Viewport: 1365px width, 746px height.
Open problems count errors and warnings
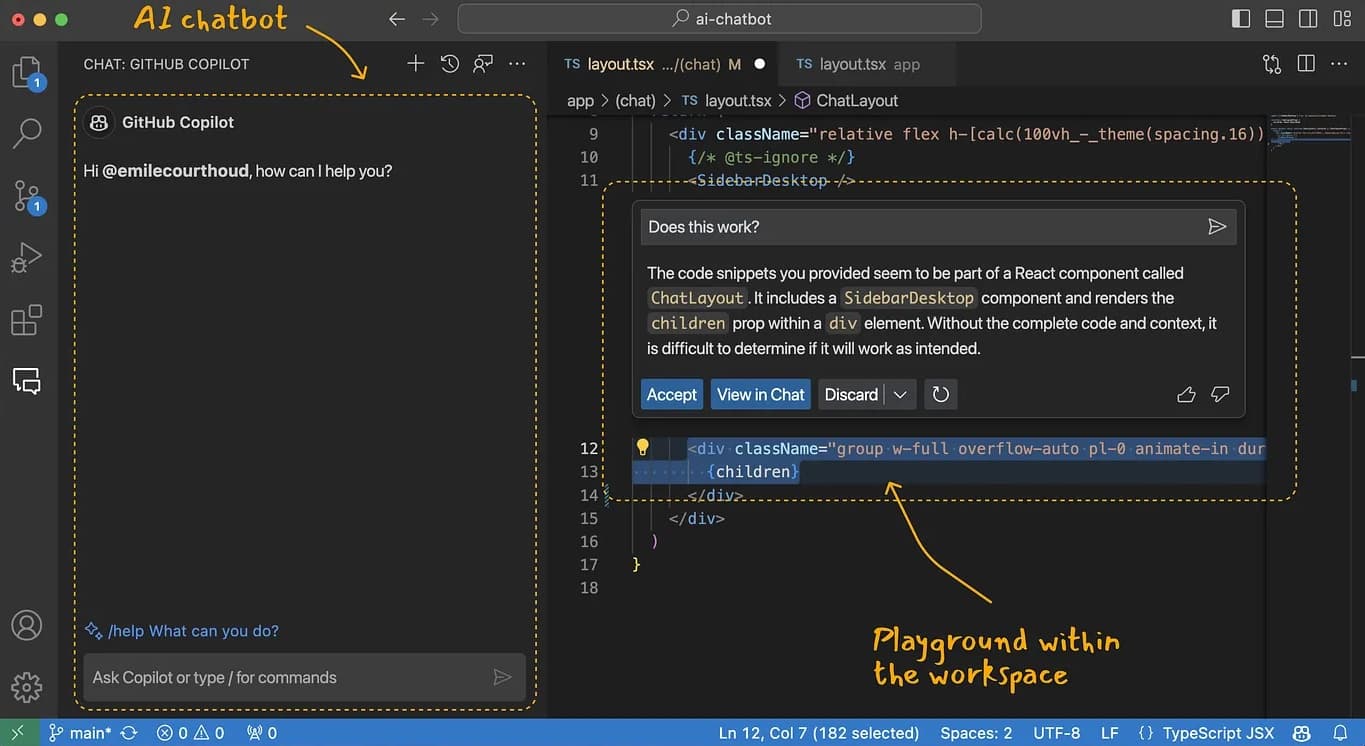(x=190, y=733)
